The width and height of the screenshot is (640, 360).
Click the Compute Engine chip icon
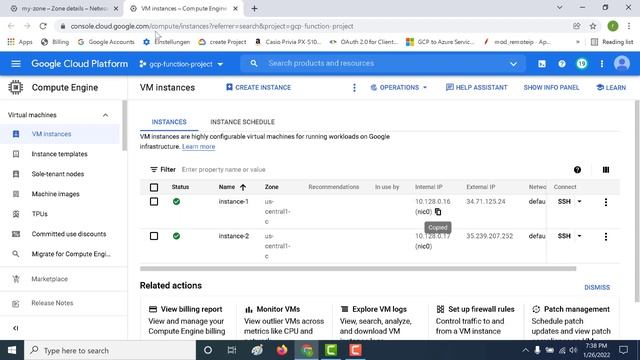(16, 87)
